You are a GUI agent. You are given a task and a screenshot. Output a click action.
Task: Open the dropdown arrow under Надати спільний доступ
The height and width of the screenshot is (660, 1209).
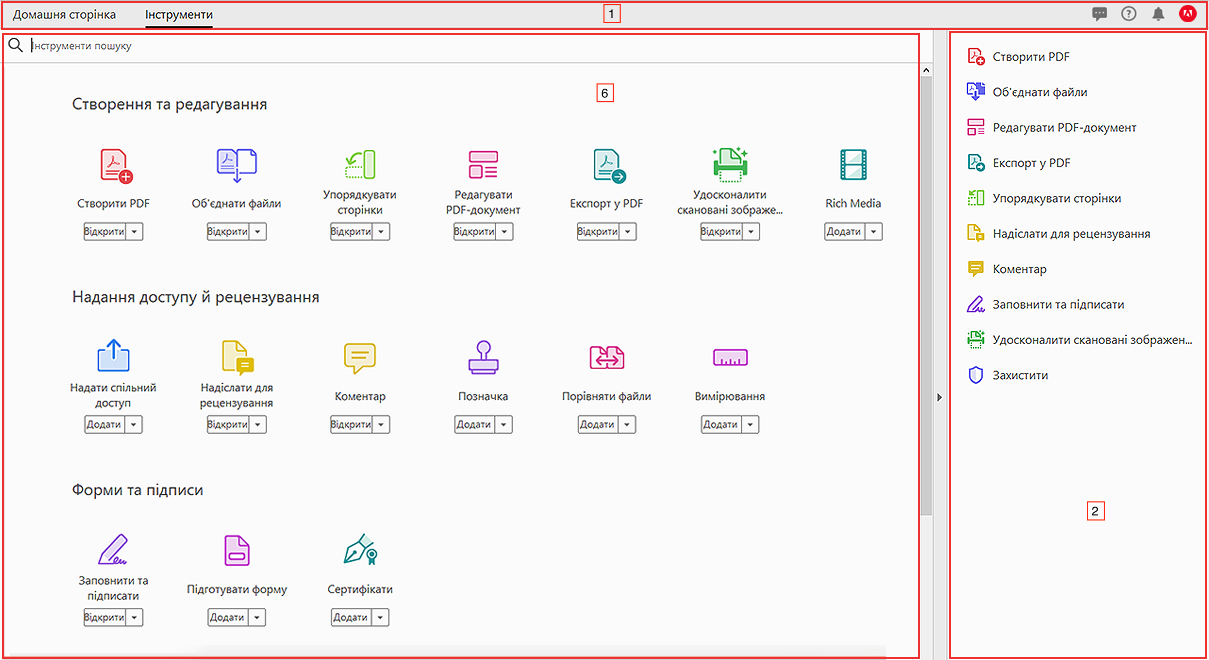tap(134, 425)
